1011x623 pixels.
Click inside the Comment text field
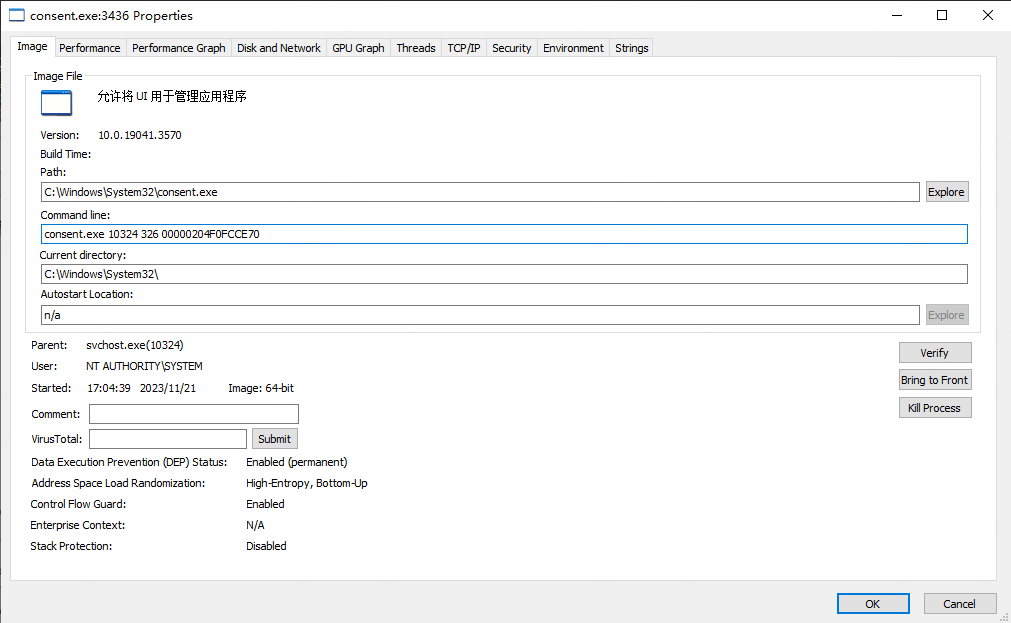tap(193, 414)
